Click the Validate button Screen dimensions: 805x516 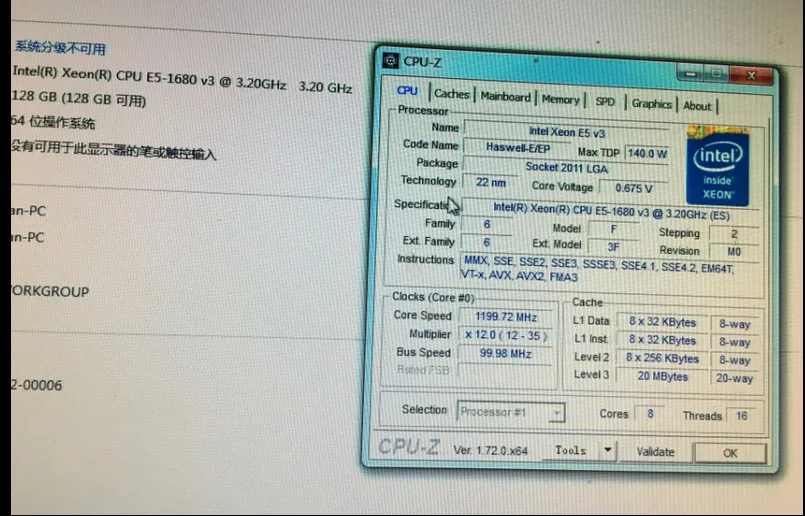click(x=655, y=452)
